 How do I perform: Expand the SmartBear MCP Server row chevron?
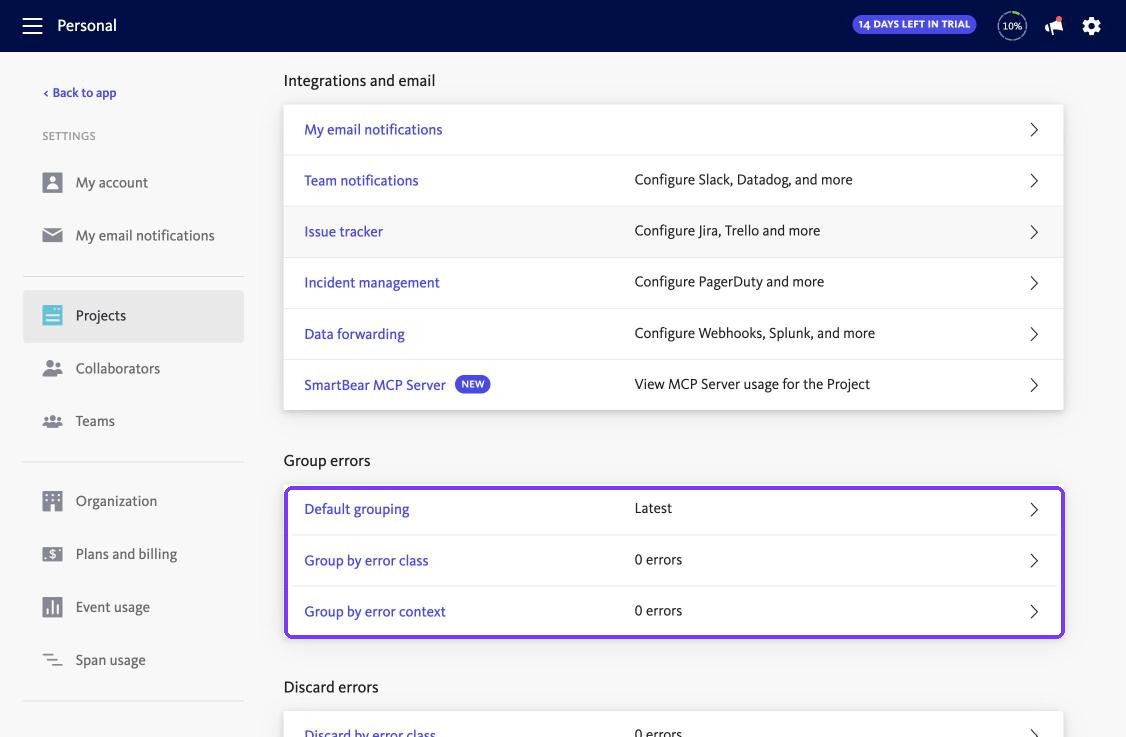(x=1034, y=385)
